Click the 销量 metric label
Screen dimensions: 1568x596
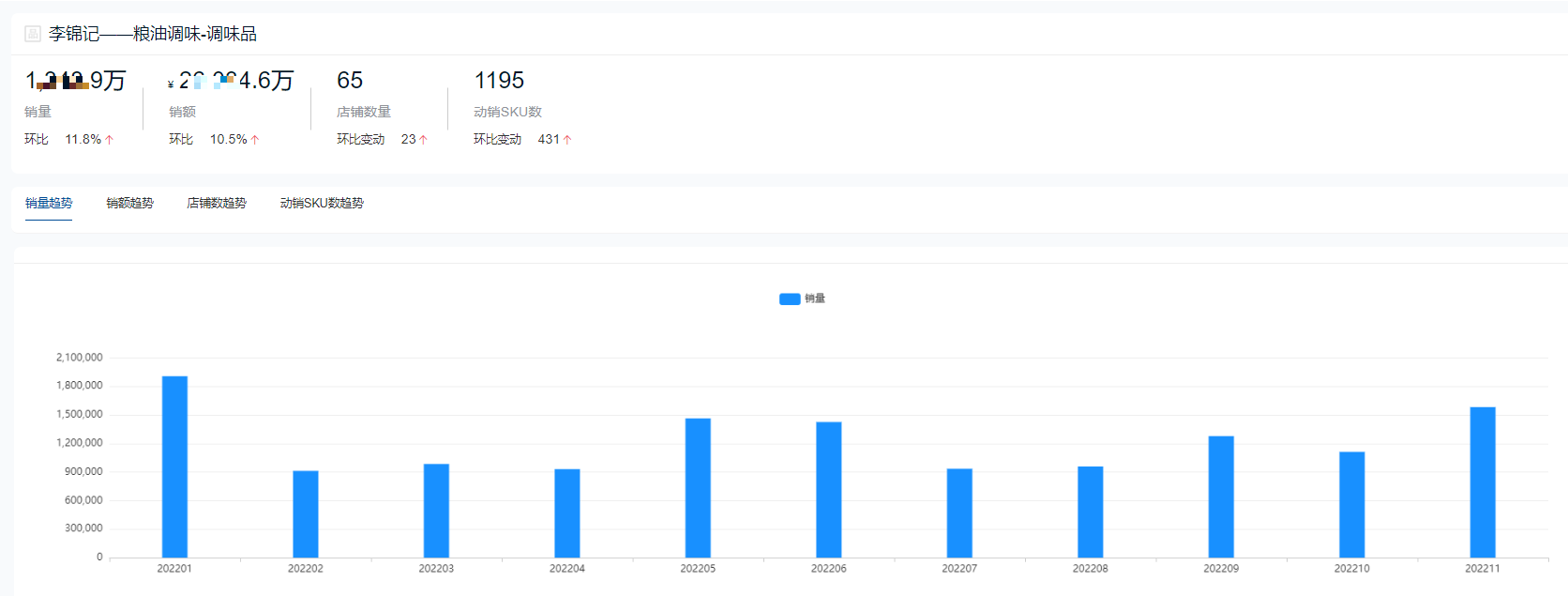38,112
